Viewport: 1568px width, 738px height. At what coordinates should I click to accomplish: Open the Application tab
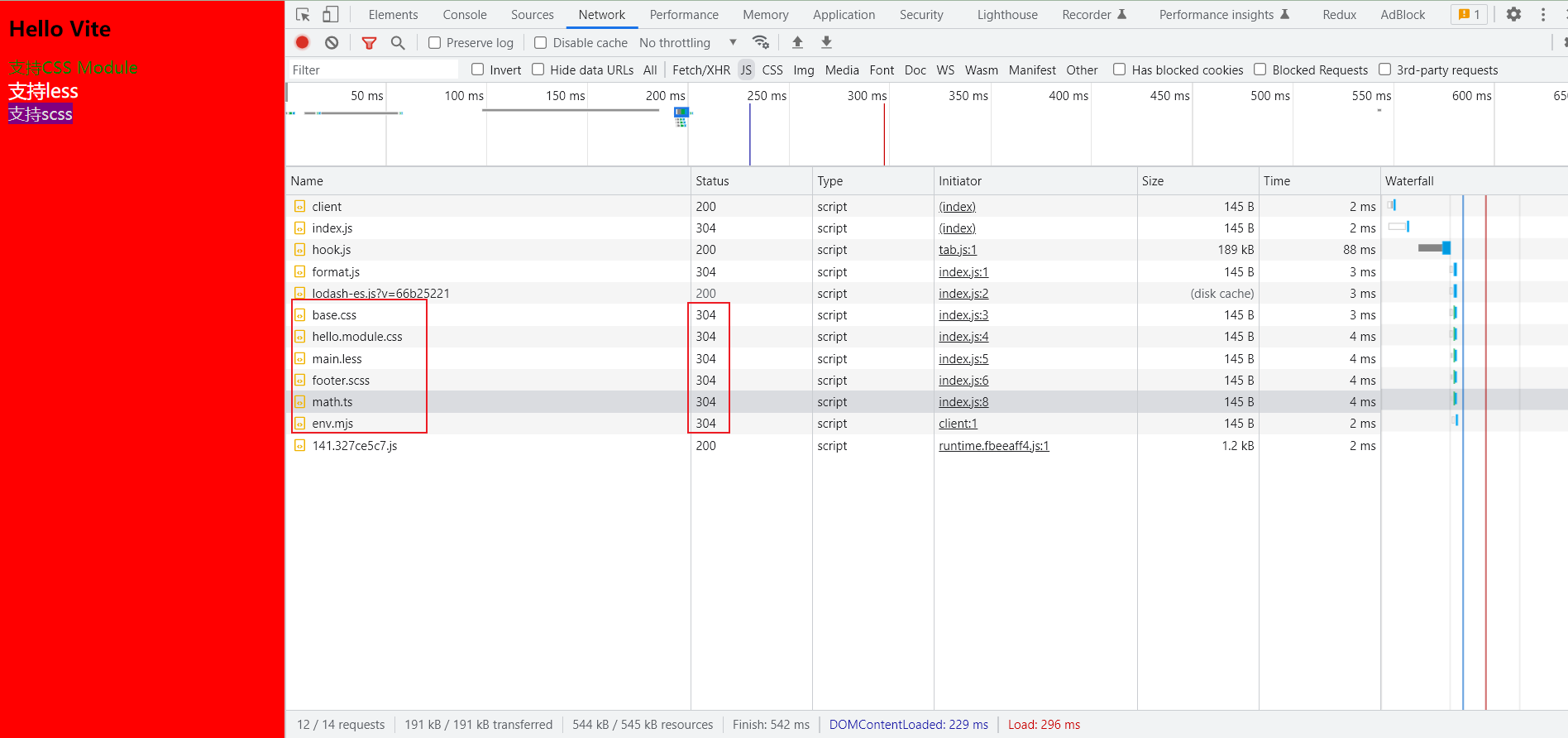(x=844, y=15)
